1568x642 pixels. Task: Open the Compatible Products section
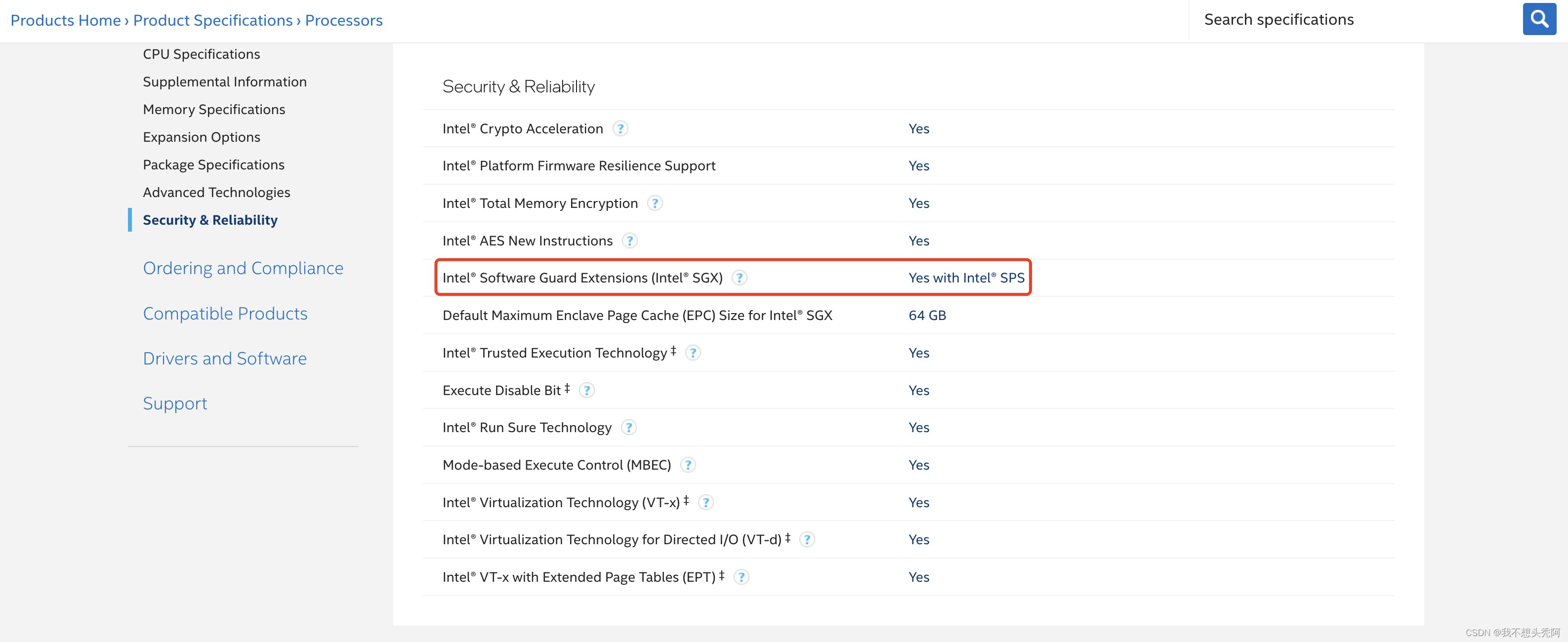click(x=225, y=314)
